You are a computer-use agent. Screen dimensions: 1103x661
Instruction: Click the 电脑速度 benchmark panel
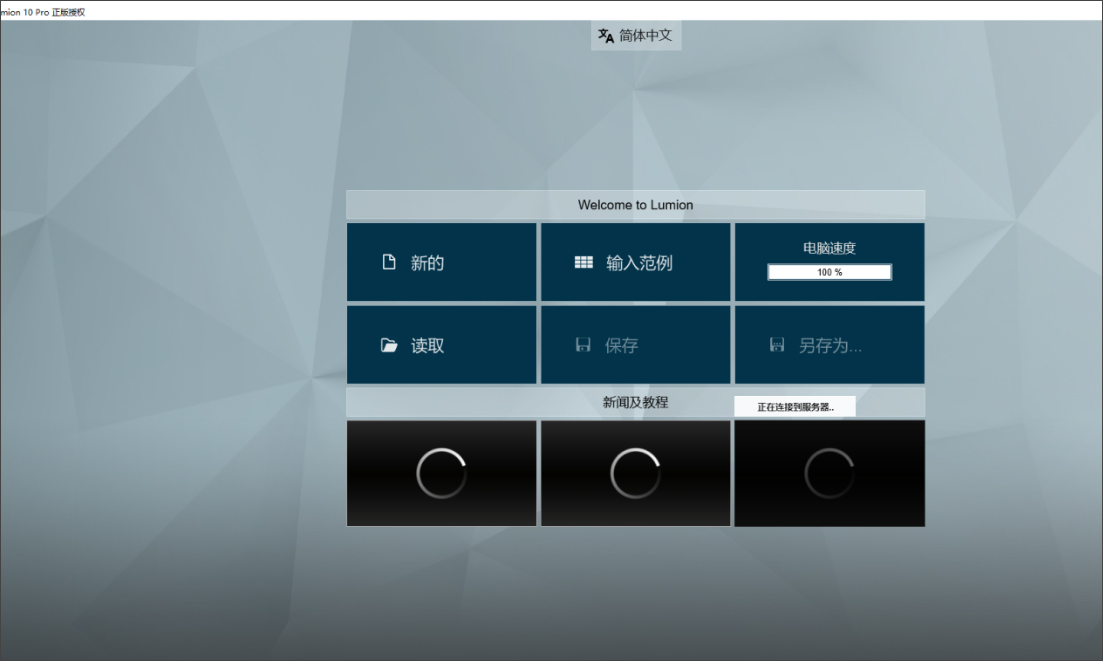(x=829, y=248)
